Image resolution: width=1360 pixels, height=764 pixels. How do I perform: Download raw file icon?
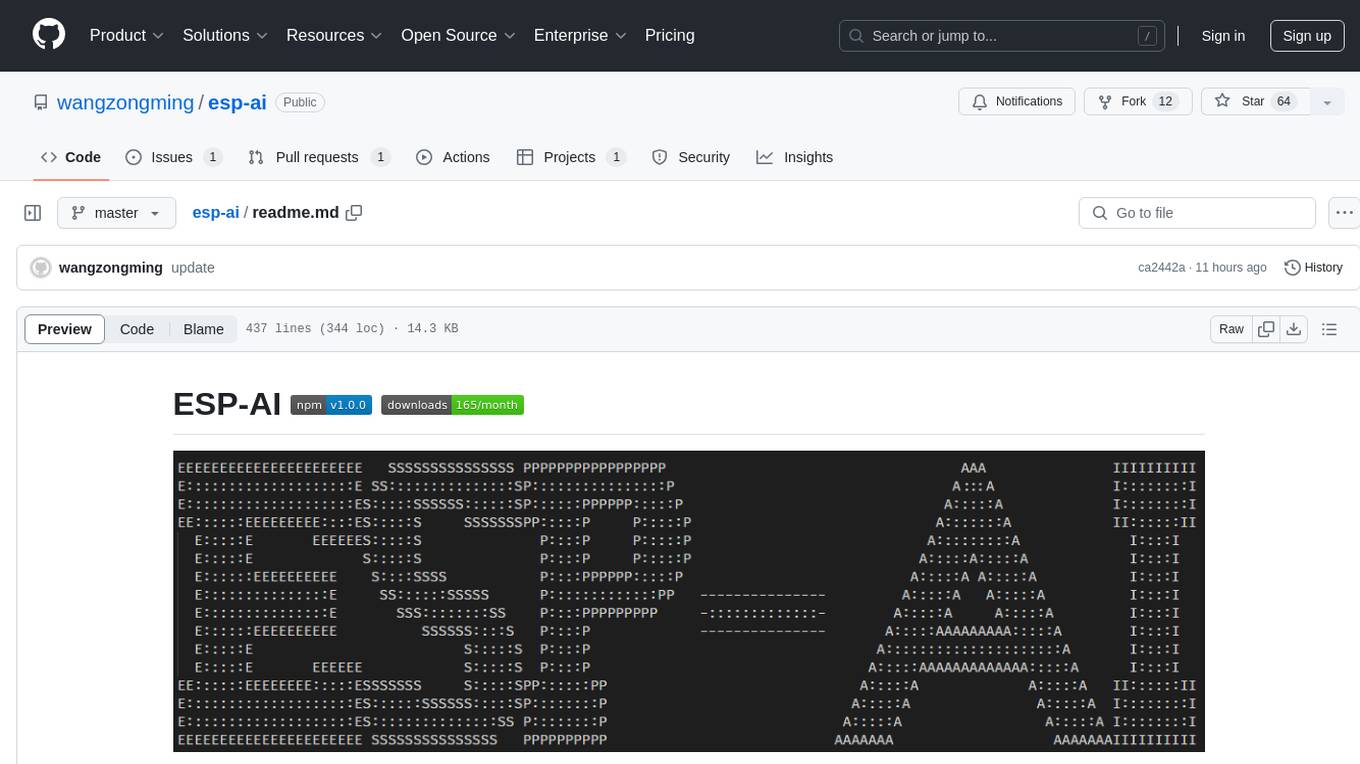1294,329
